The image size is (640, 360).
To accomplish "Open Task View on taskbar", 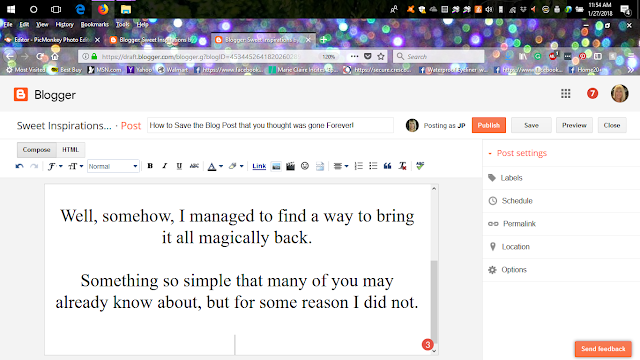I will point(56,9).
